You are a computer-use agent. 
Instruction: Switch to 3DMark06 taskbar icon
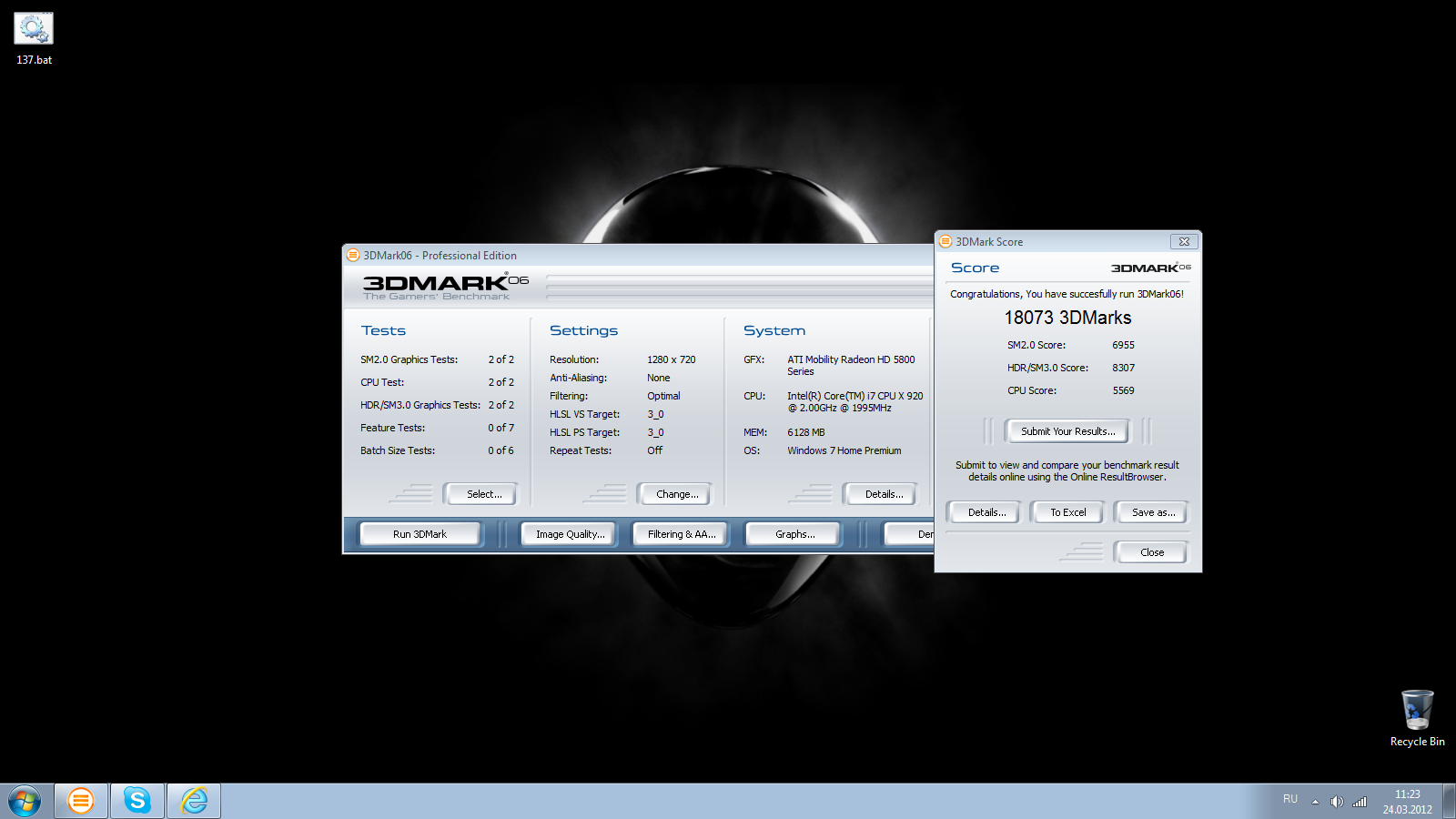(x=81, y=801)
